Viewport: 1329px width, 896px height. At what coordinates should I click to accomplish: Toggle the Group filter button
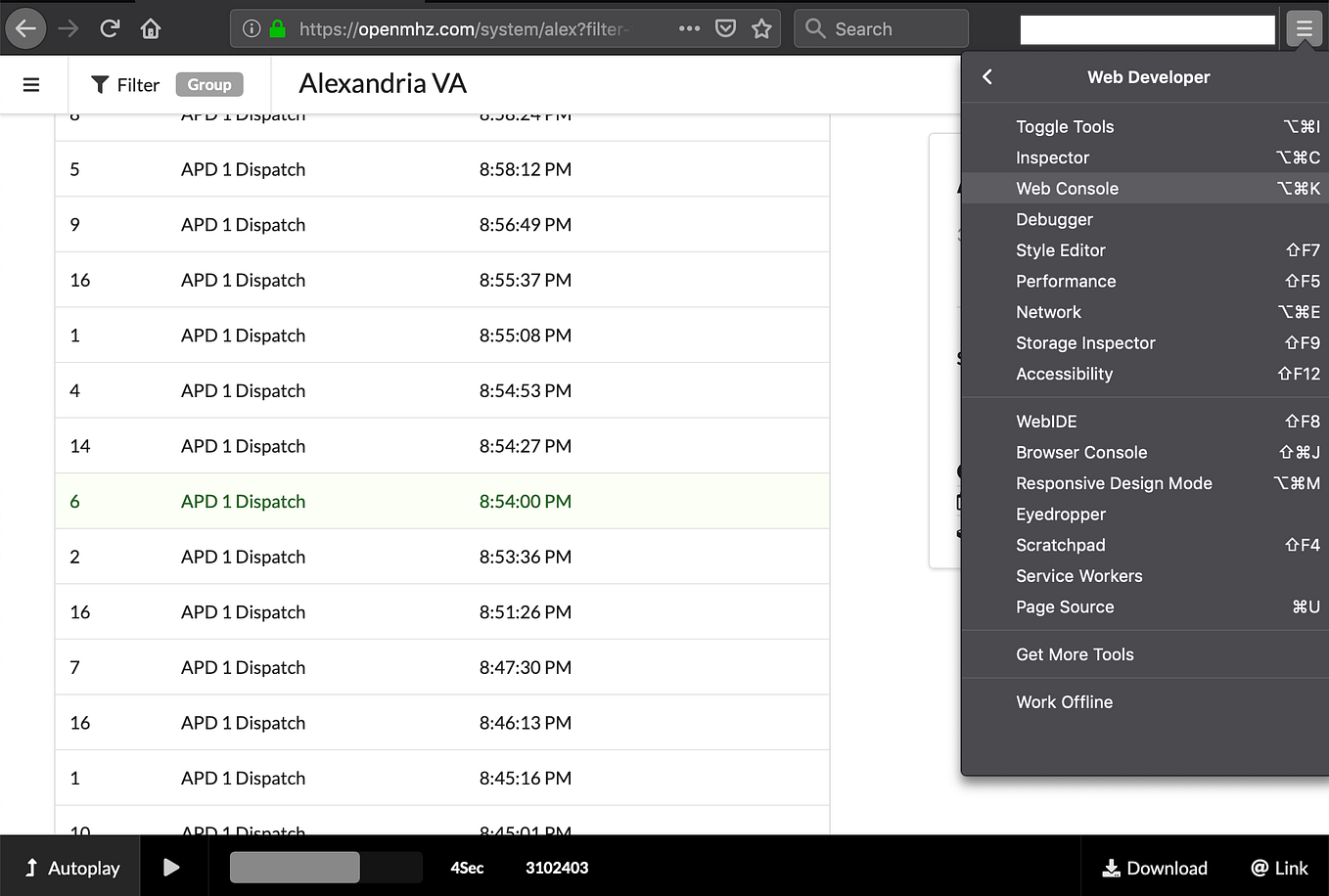[208, 84]
